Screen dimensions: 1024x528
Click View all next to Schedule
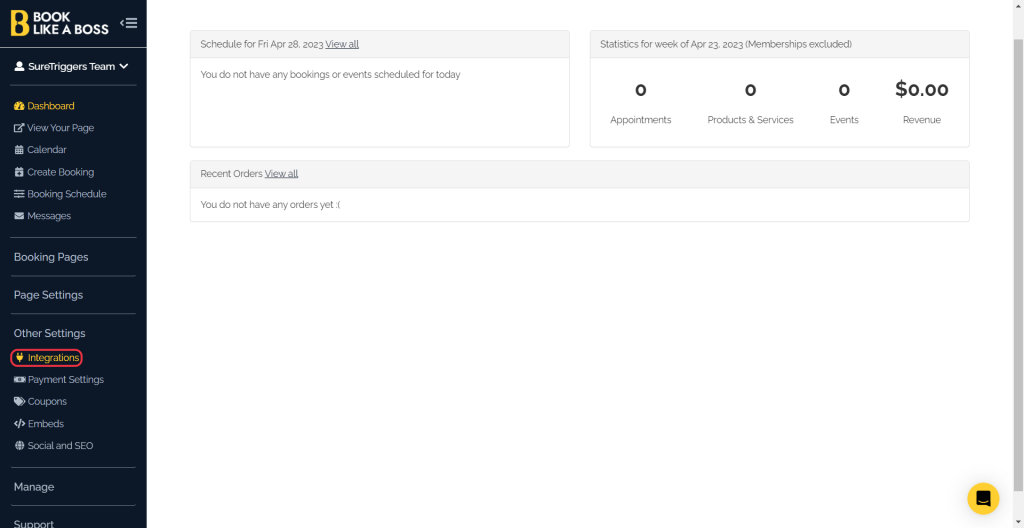tap(342, 44)
